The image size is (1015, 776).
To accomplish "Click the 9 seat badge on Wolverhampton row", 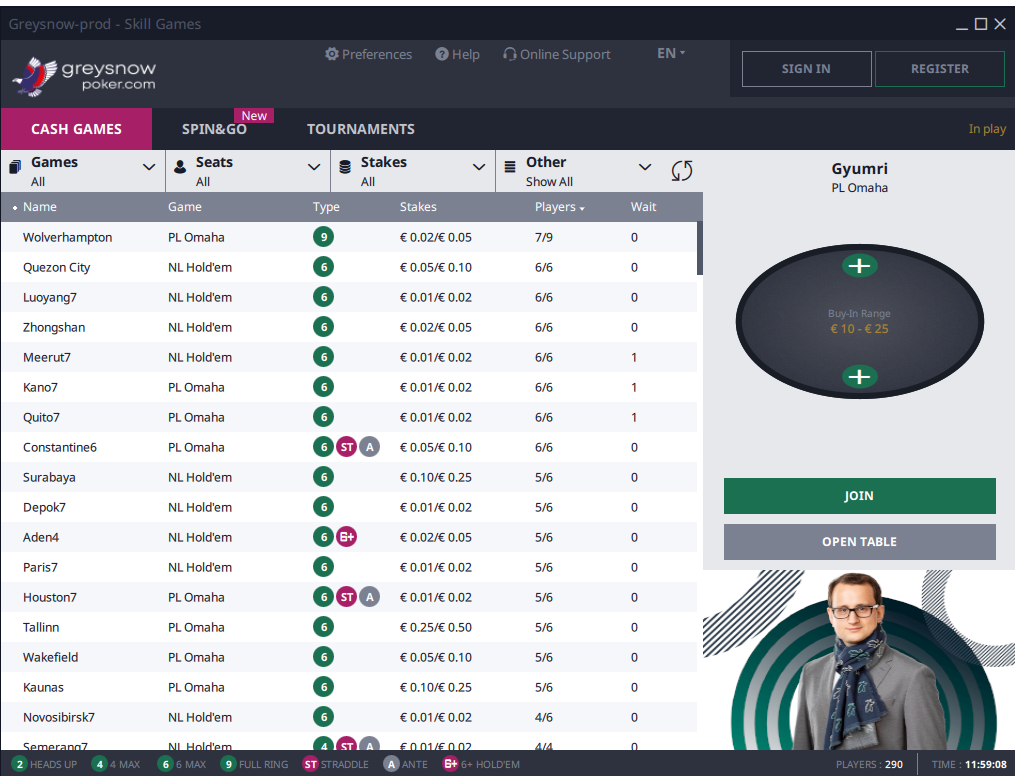I will click(324, 237).
